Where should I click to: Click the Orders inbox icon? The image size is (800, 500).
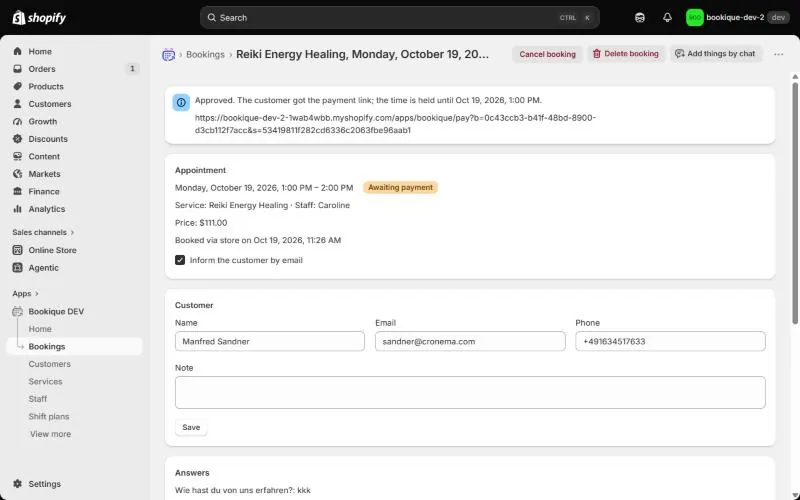click(18, 69)
